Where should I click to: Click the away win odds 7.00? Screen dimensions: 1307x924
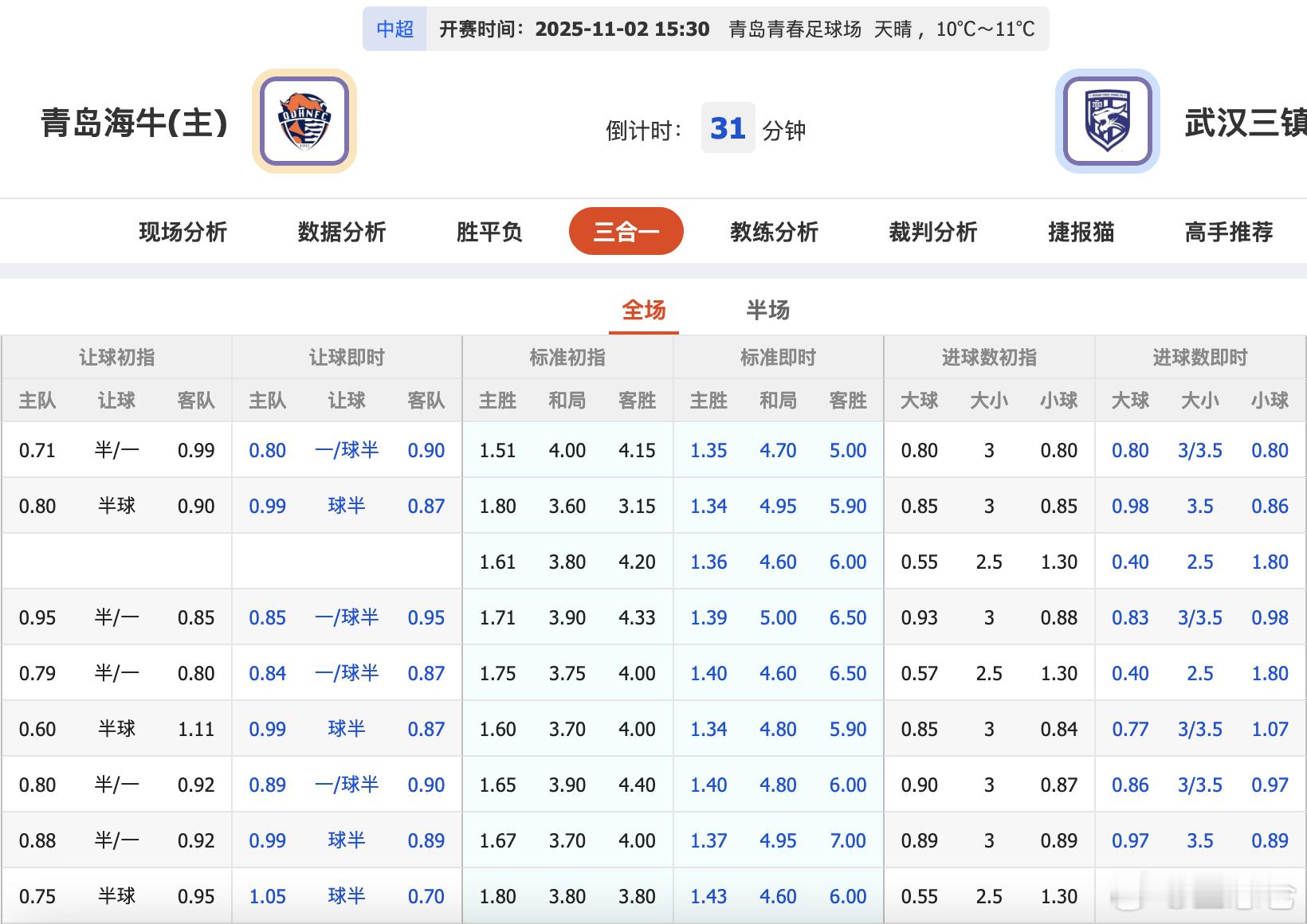click(x=848, y=840)
